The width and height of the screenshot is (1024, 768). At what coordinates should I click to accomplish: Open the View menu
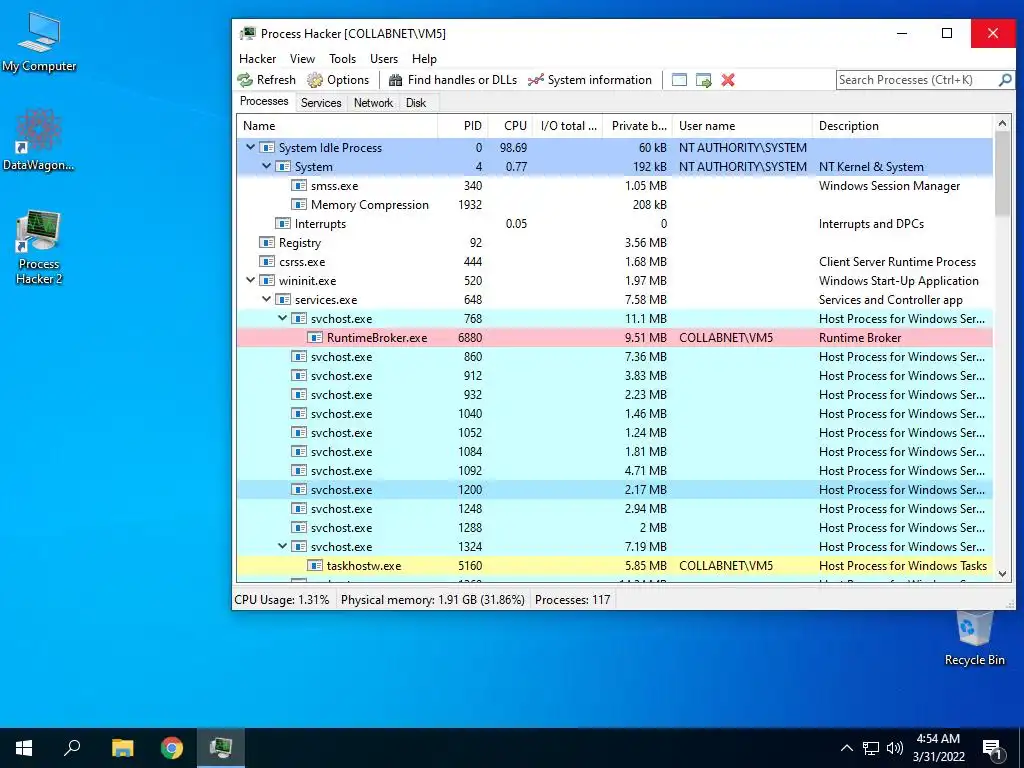click(x=302, y=59)
